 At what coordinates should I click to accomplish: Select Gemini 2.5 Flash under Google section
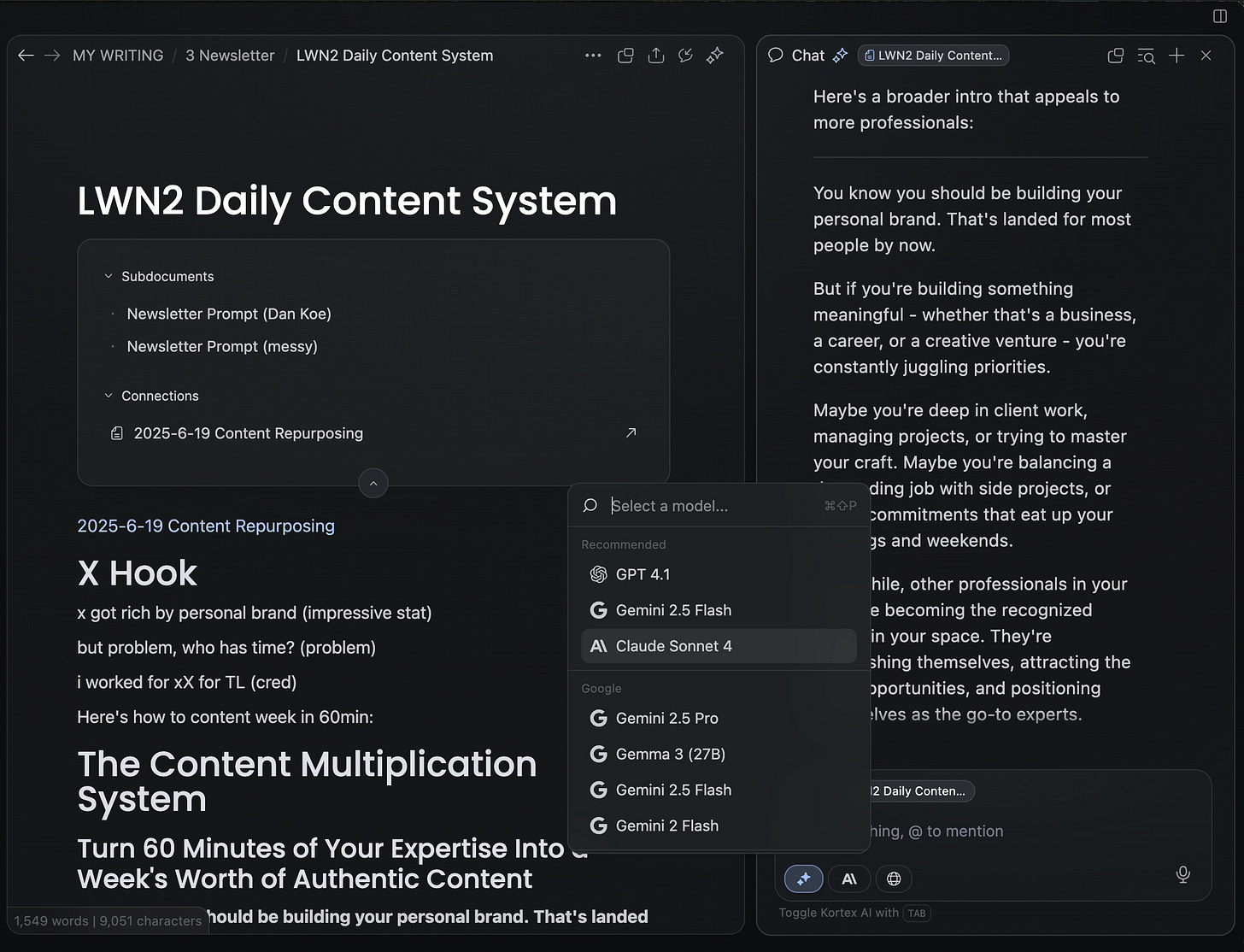(719, 790)
